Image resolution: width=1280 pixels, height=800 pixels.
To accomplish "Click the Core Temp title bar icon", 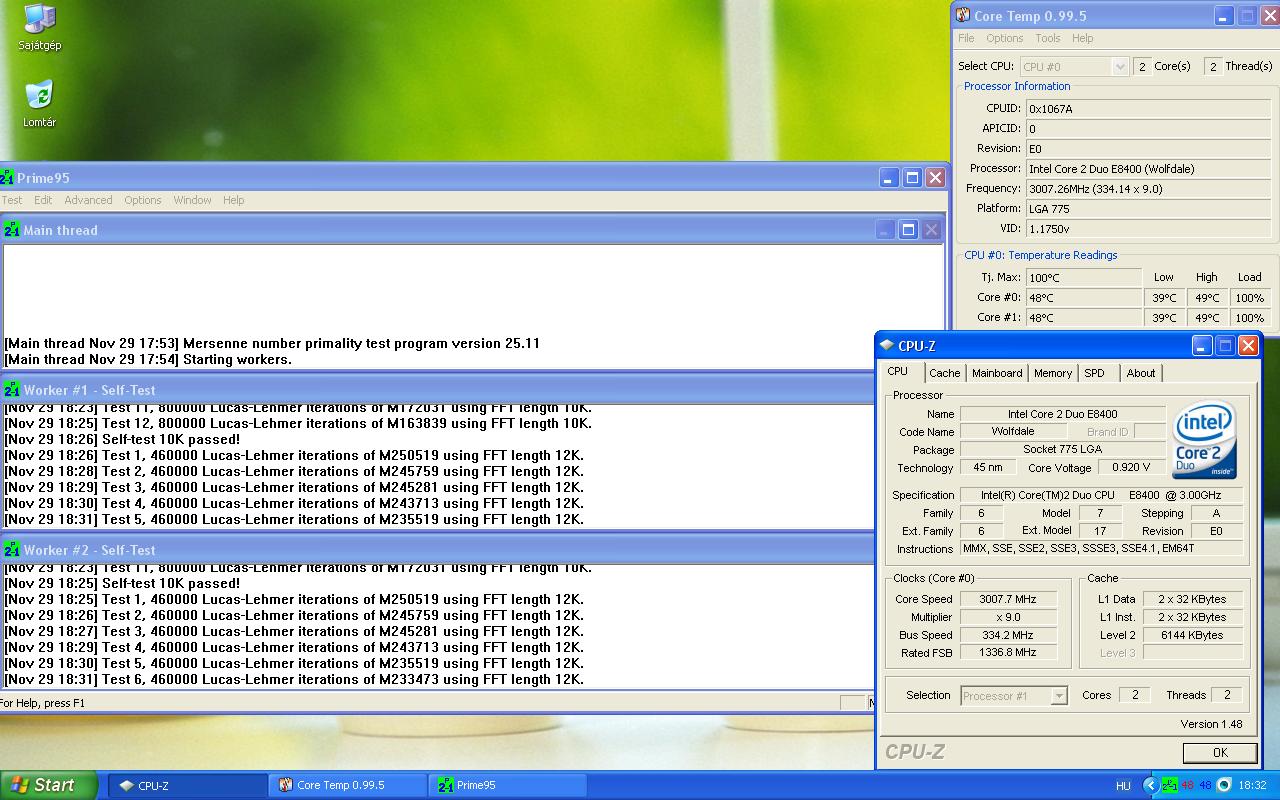I will [x=963, y=15].
